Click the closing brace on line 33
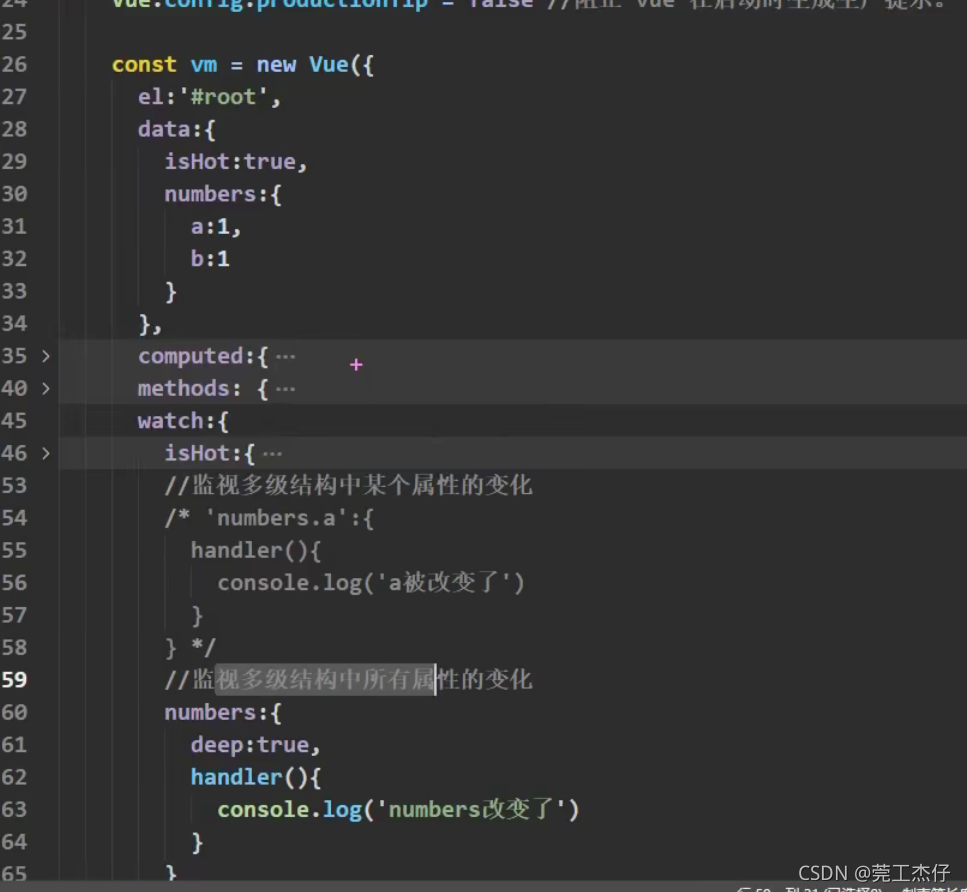Screen dimensions: 967x892 (x=171, y=292)
